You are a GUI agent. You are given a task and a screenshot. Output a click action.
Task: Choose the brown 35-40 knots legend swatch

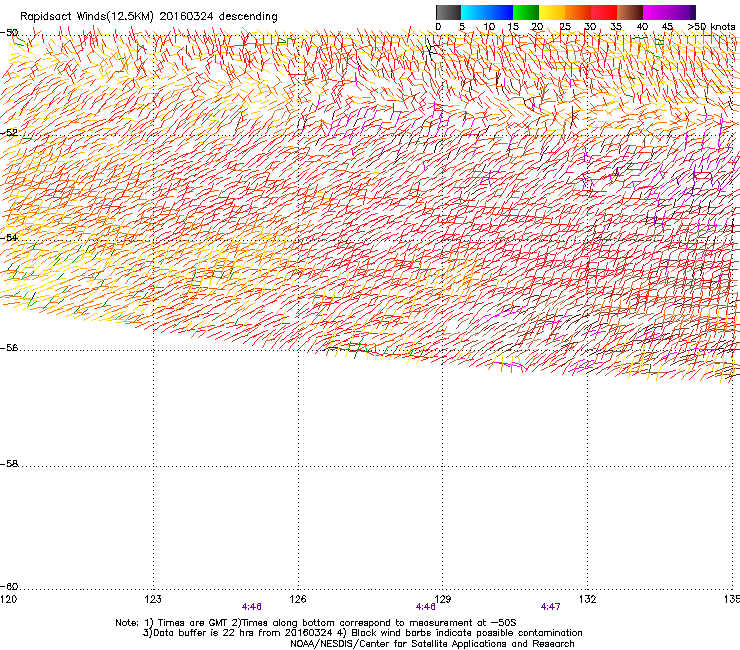pos(630,12)
